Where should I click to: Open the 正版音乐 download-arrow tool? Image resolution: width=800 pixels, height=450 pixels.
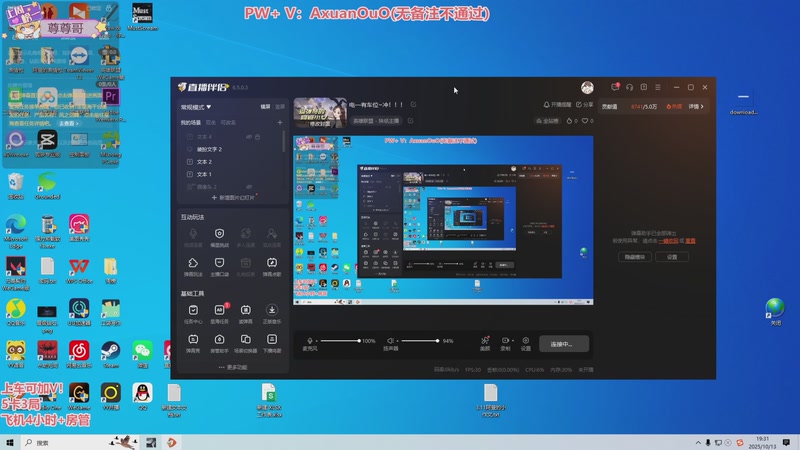point(272,313)
